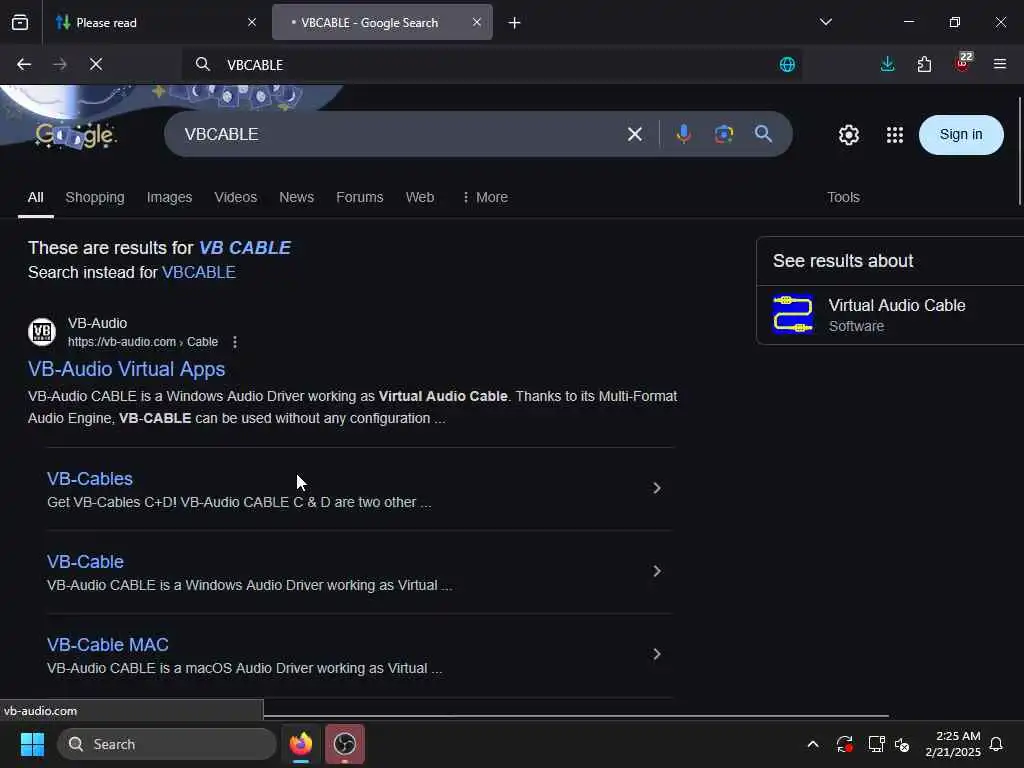Click the Virtual Audio Cable thumbnail
Image resolution: width=1024 pixels, height=768 pixels.
(792, 314)
